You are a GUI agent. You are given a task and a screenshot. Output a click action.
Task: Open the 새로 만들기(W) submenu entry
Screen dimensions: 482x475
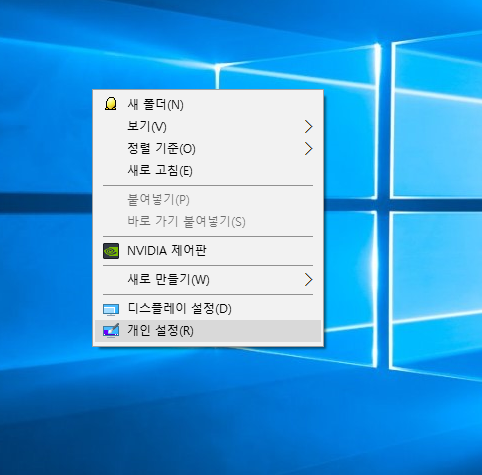pos(208,279)
